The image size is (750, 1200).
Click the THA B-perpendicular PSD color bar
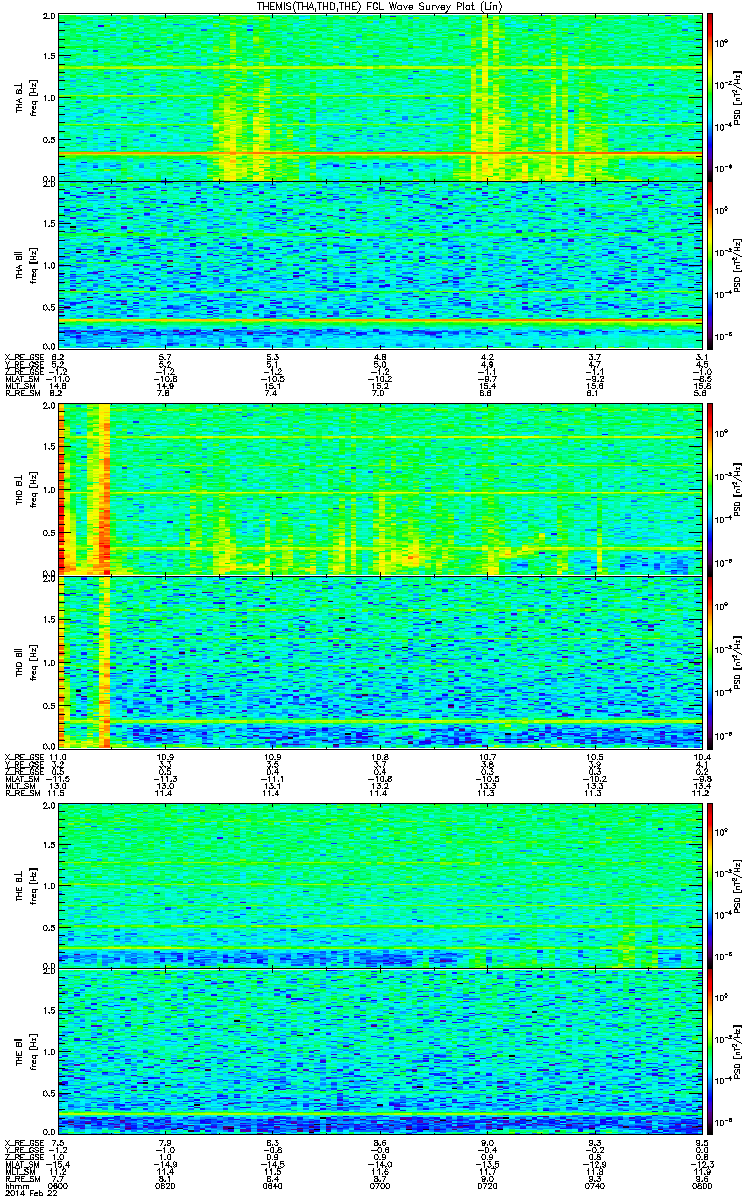tap(709, 97)
